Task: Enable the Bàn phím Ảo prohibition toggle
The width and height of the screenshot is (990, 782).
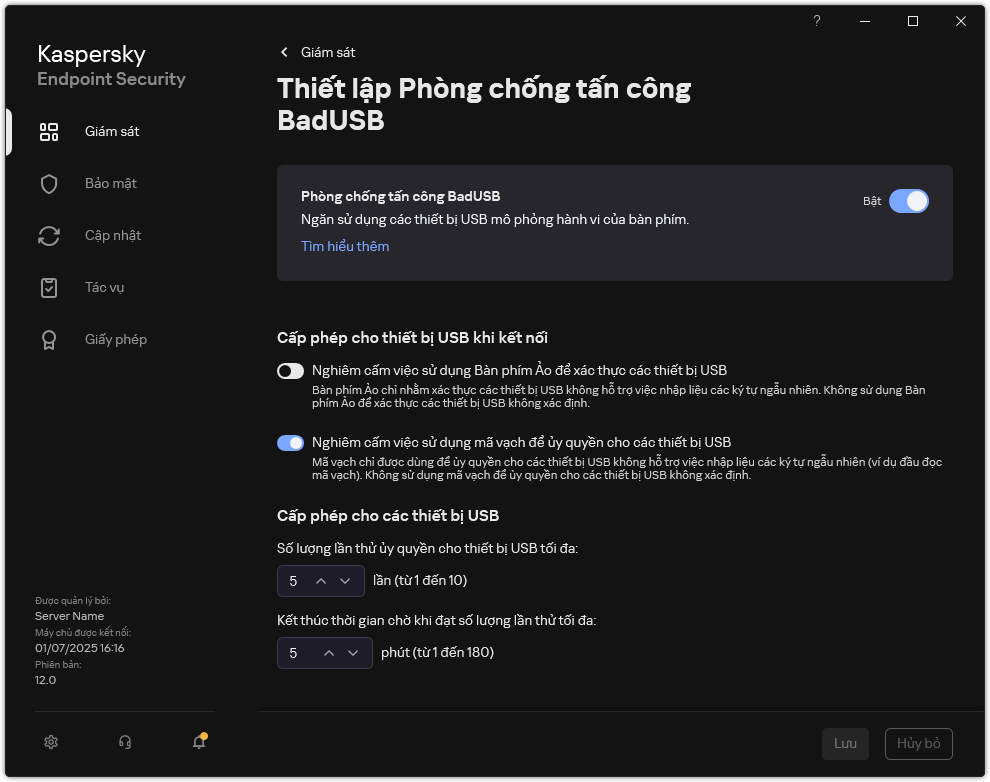Action: tap(290, 371)
